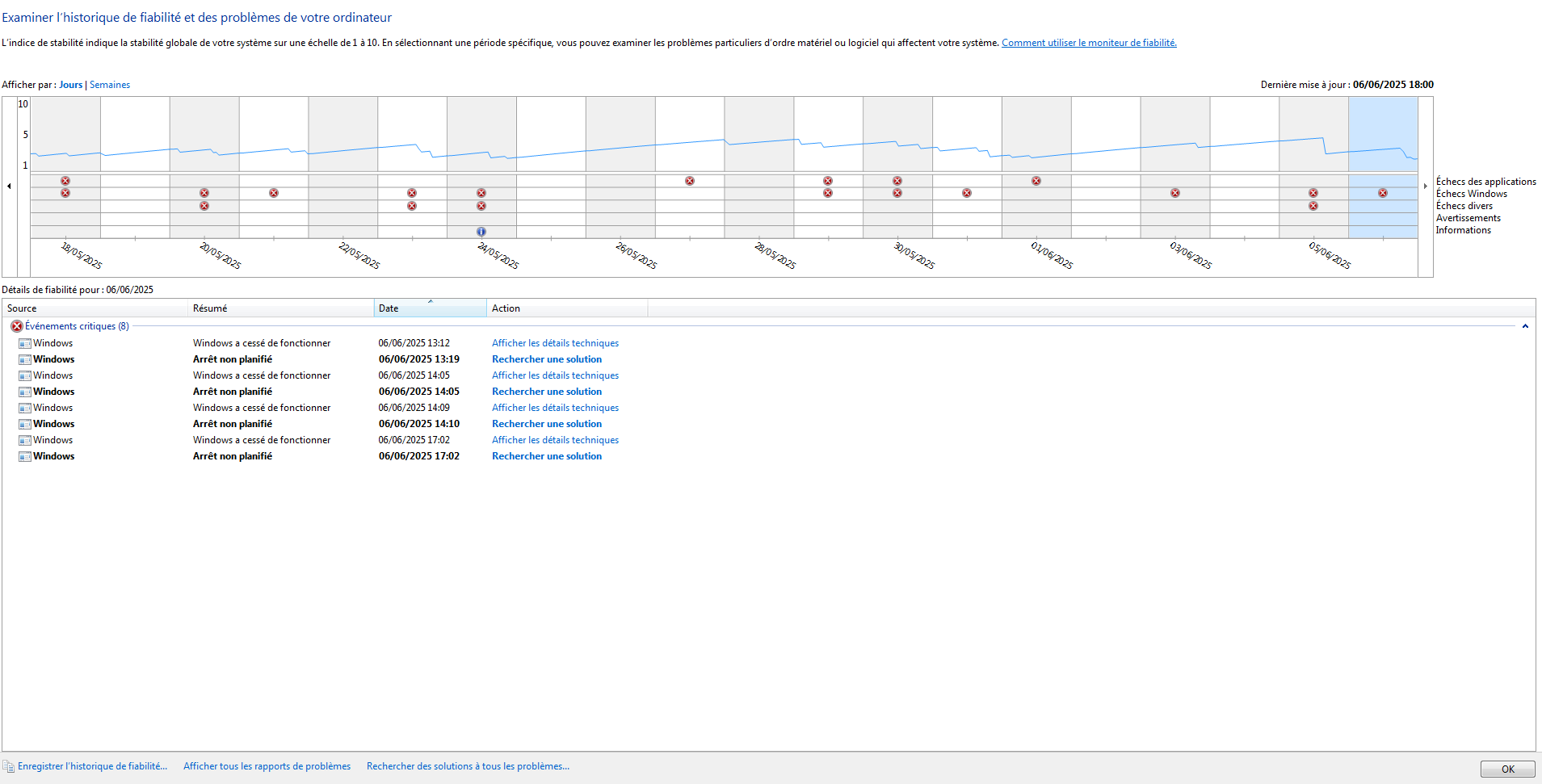
Task: Click the application failure icon on 01/06/2025
Action: pos(1036,181)
